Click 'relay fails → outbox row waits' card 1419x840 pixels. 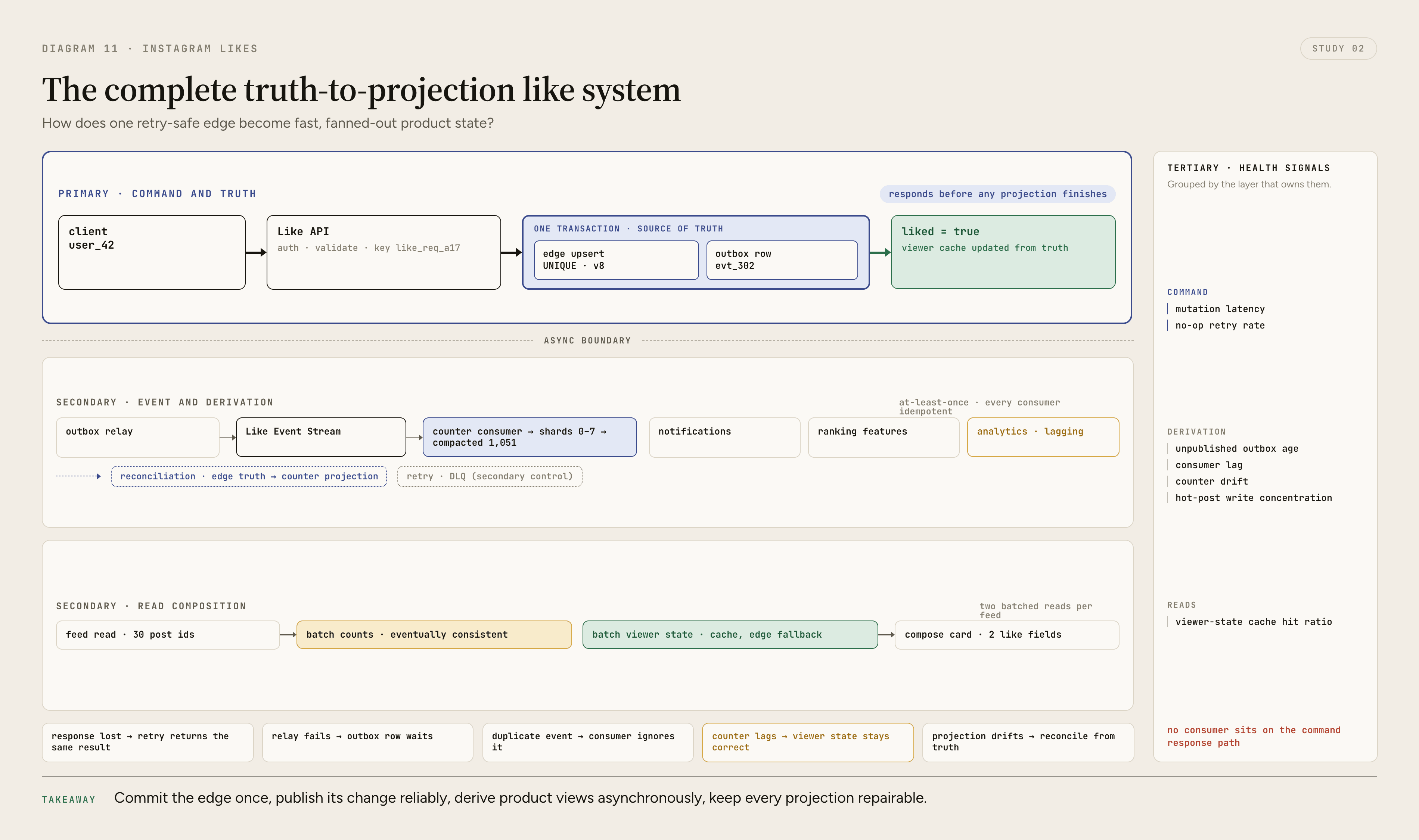[x=368, y=742]
